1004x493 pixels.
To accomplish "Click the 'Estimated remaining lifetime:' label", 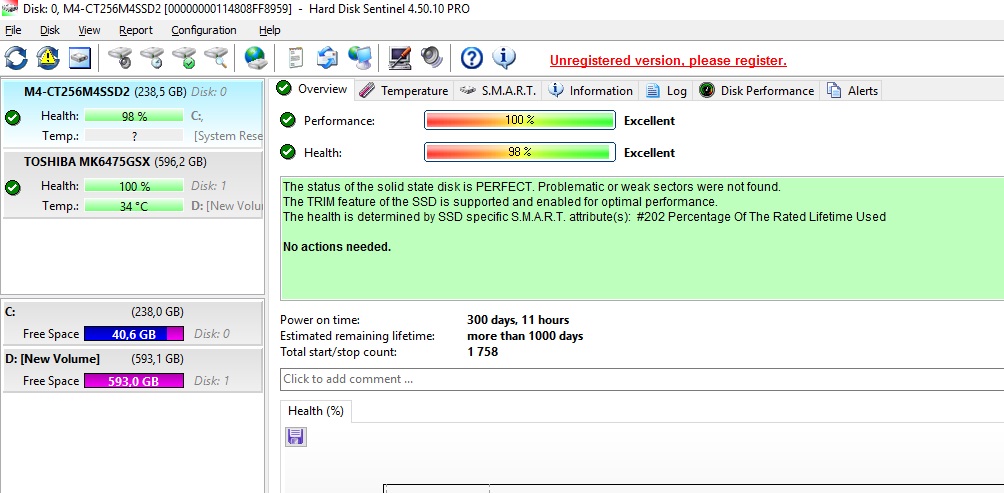I will 357,336.
